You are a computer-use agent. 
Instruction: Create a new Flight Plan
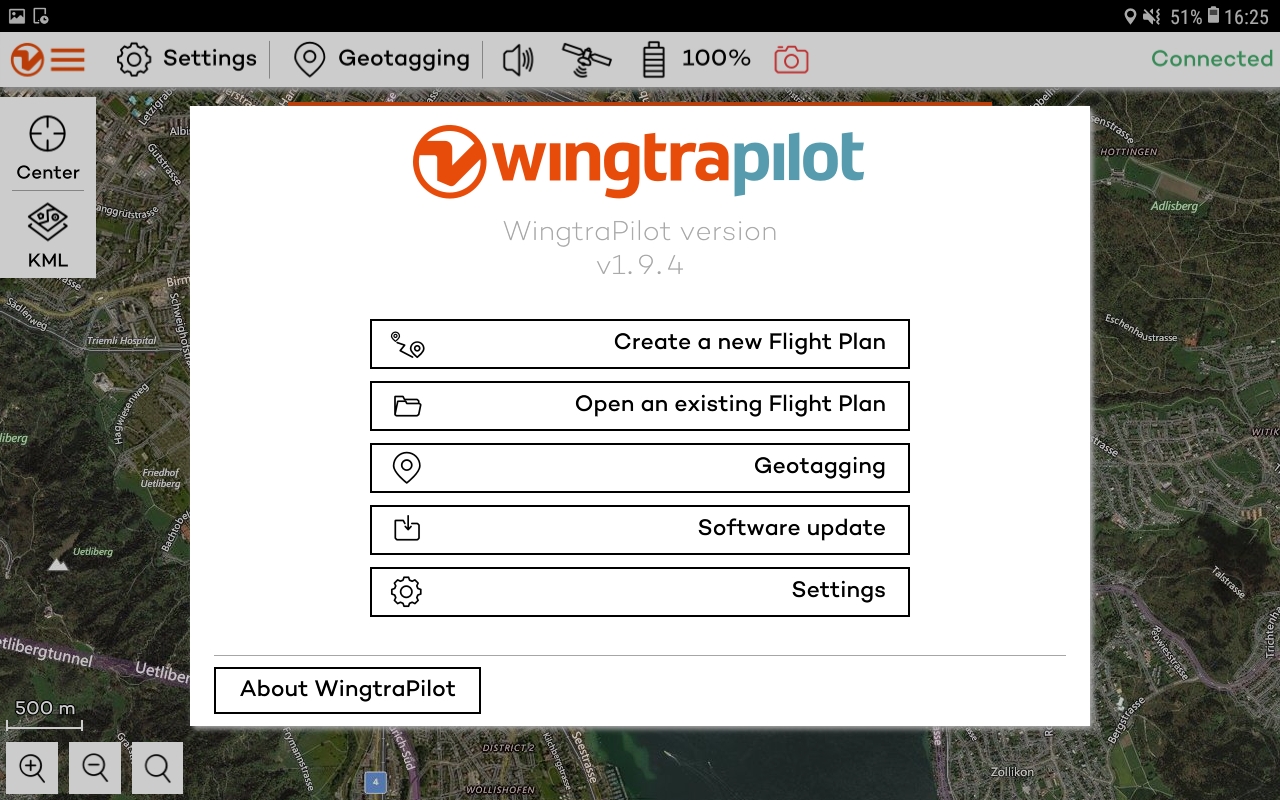[x=640, y=343]
